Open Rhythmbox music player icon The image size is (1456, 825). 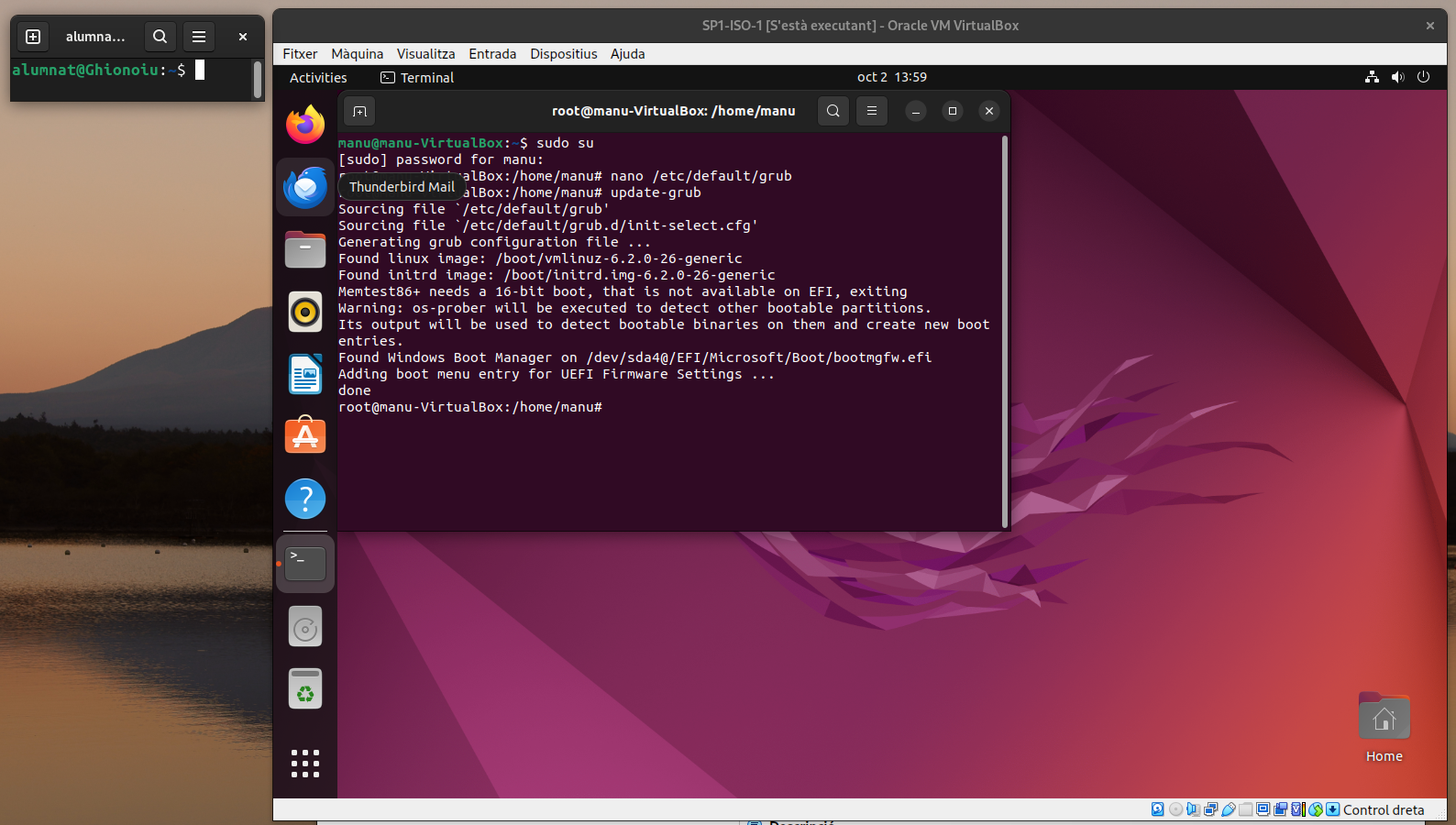coord(305,312)
